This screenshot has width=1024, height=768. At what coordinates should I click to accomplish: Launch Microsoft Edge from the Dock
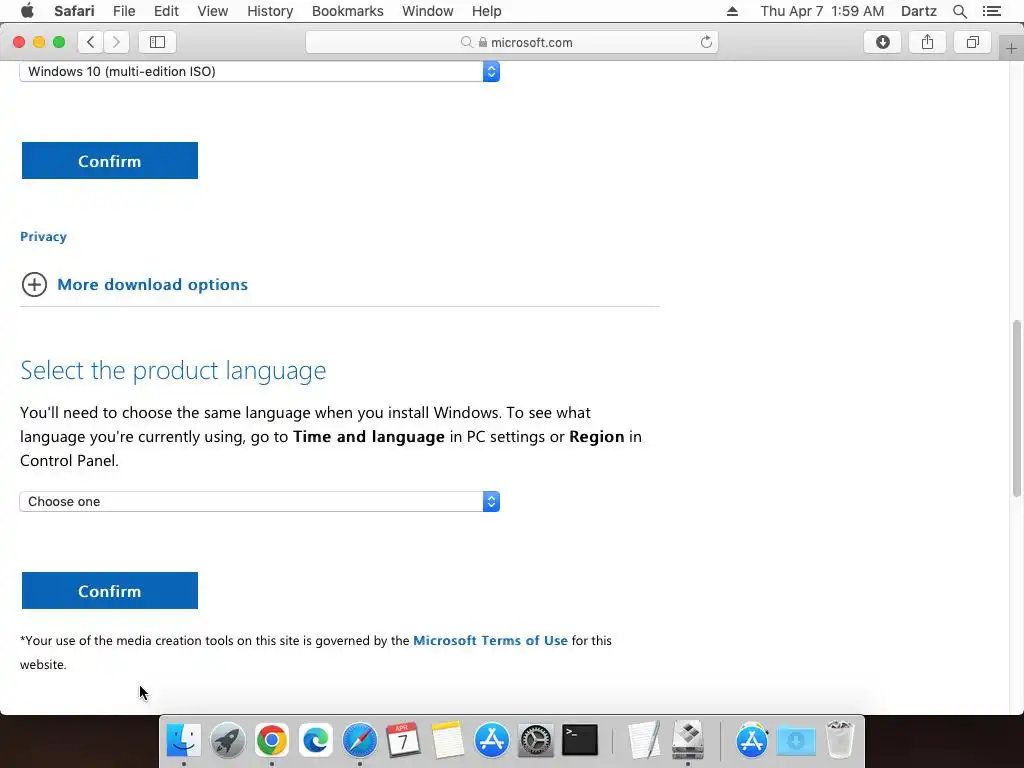tap(315, 741)
